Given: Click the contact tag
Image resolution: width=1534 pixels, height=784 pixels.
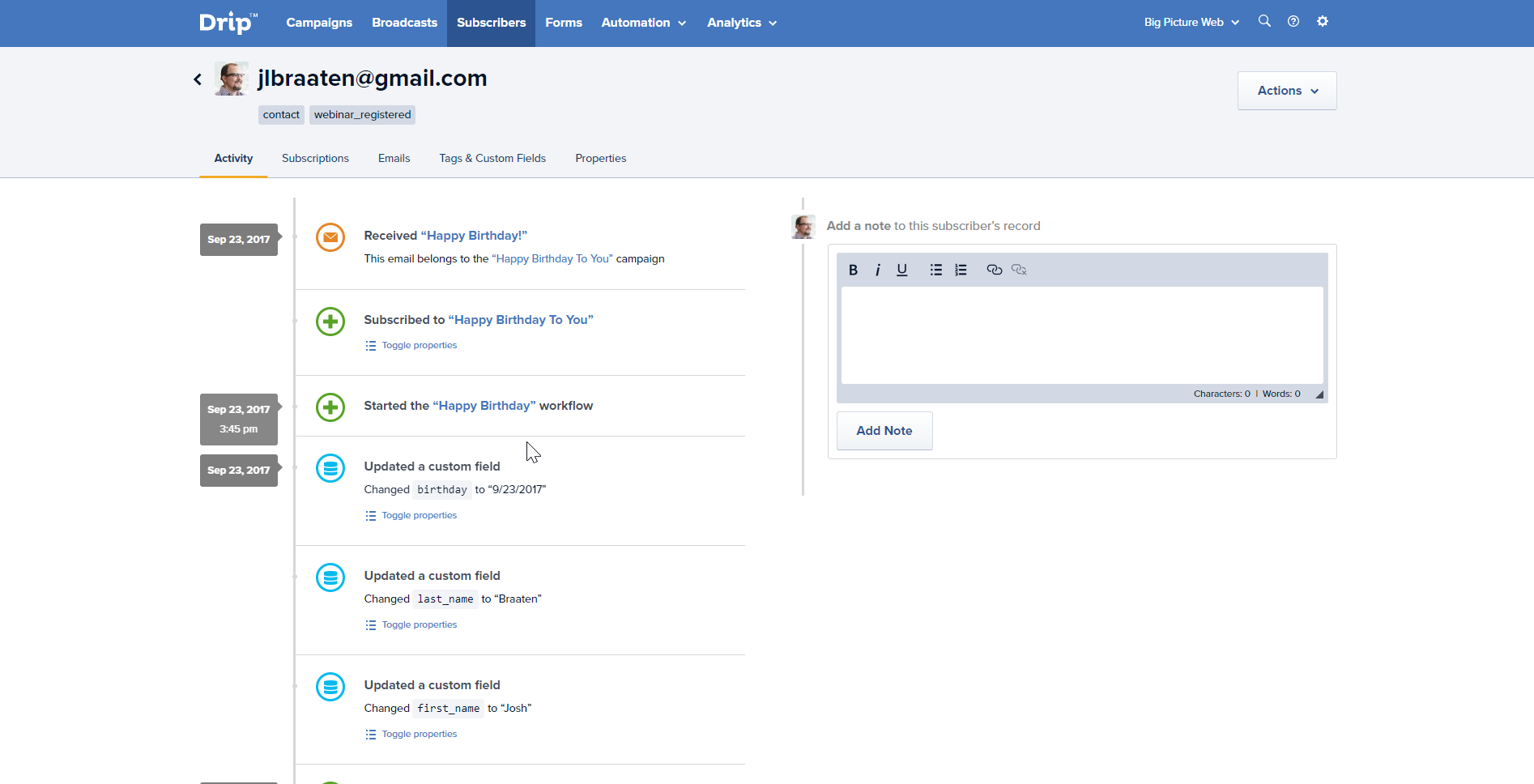Looking at the screenshot, I should (x=281, y=115).
